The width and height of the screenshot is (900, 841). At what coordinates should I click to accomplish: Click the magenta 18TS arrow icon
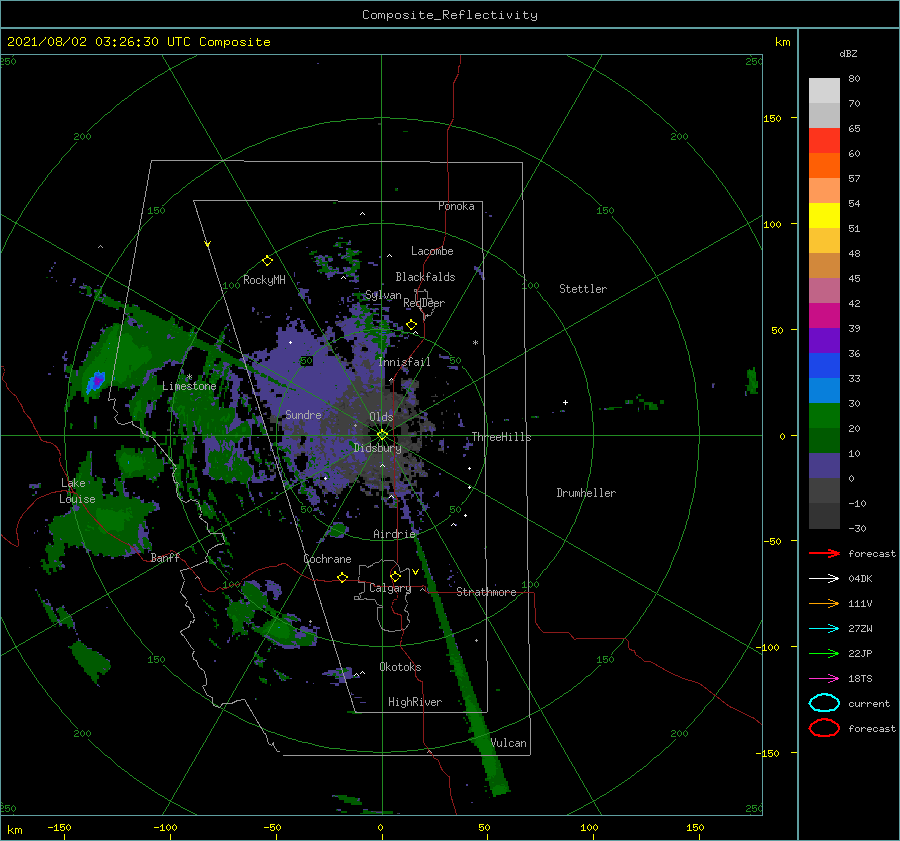point(824,679)
